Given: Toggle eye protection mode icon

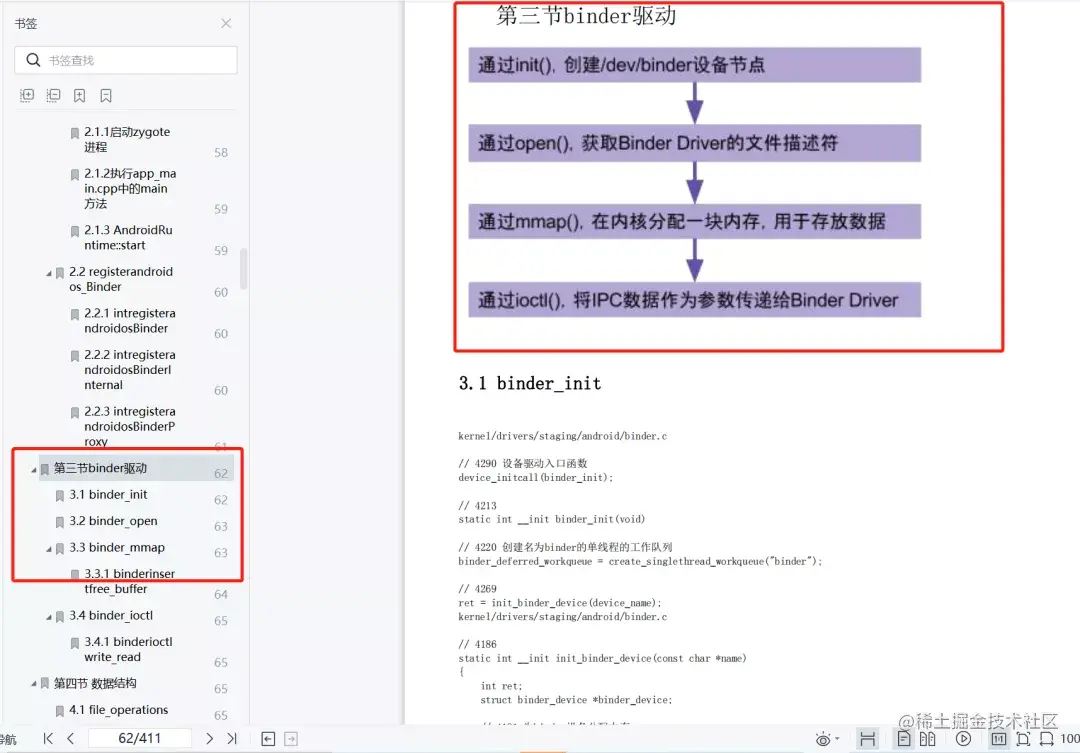Looking at the screenshot, I should [823, 739].
